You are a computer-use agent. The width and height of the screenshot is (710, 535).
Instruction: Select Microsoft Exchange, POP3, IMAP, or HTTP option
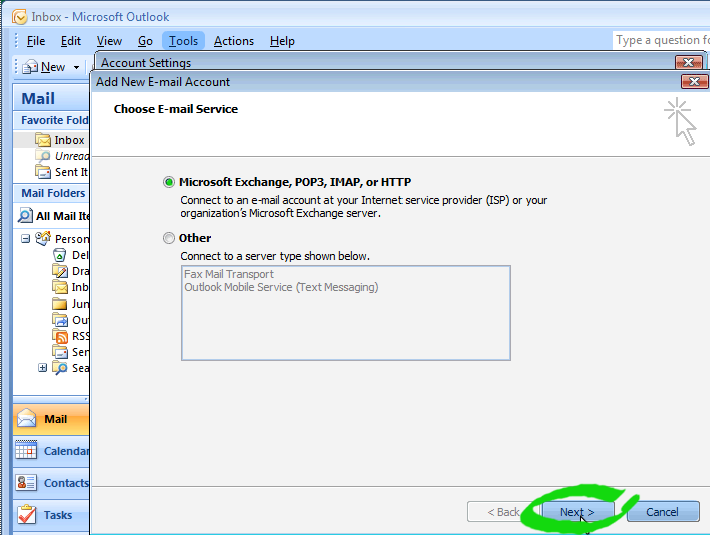click(x=169, y=182)
